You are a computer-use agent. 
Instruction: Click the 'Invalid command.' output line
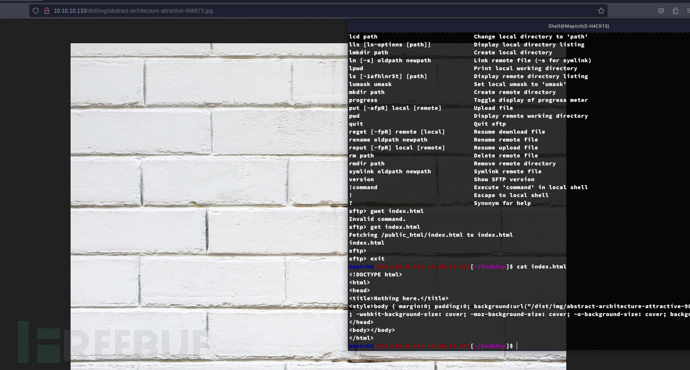(x=377, y=219)
